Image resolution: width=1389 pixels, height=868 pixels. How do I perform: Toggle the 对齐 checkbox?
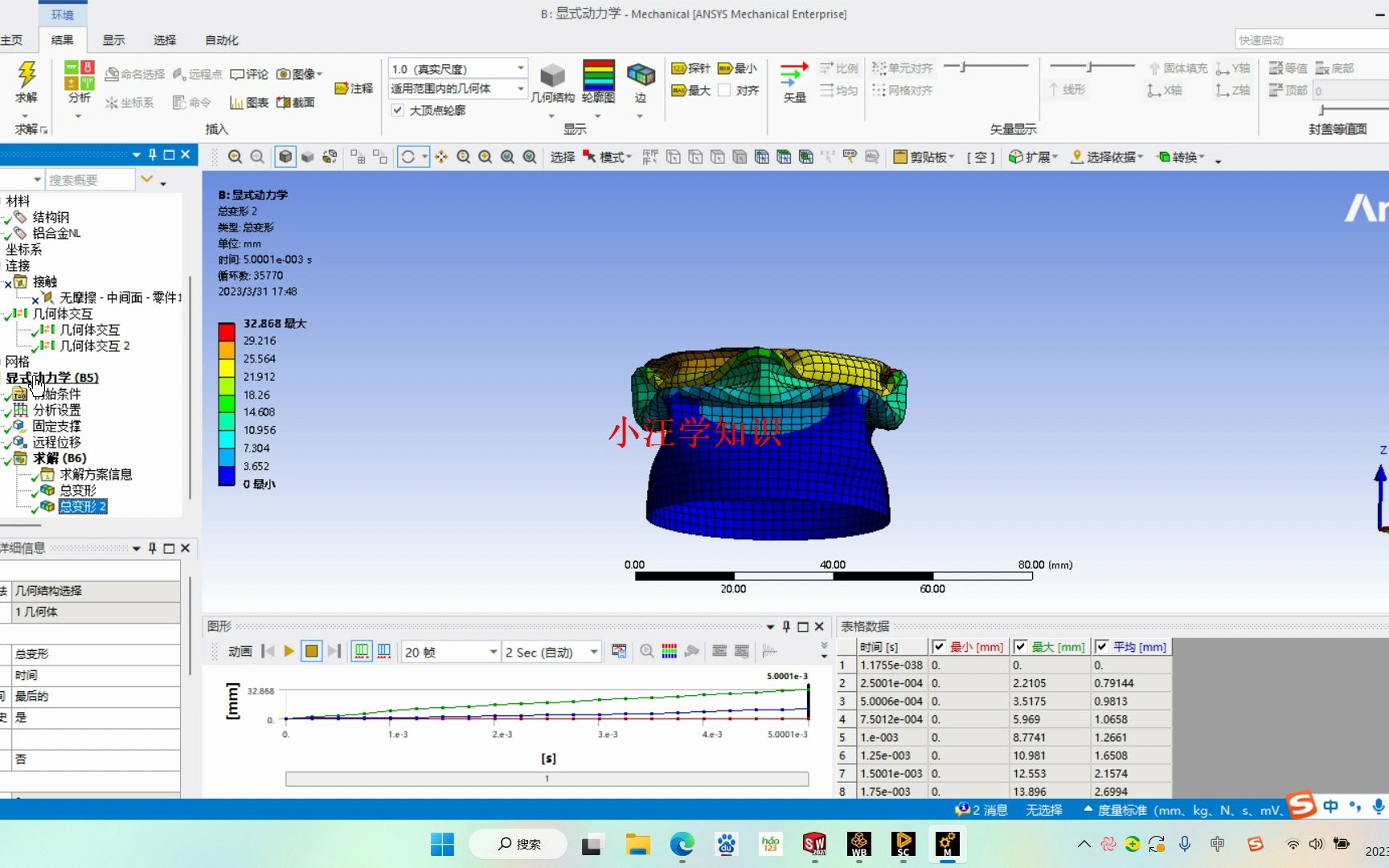pyautogui.click(x=723, y=90)
